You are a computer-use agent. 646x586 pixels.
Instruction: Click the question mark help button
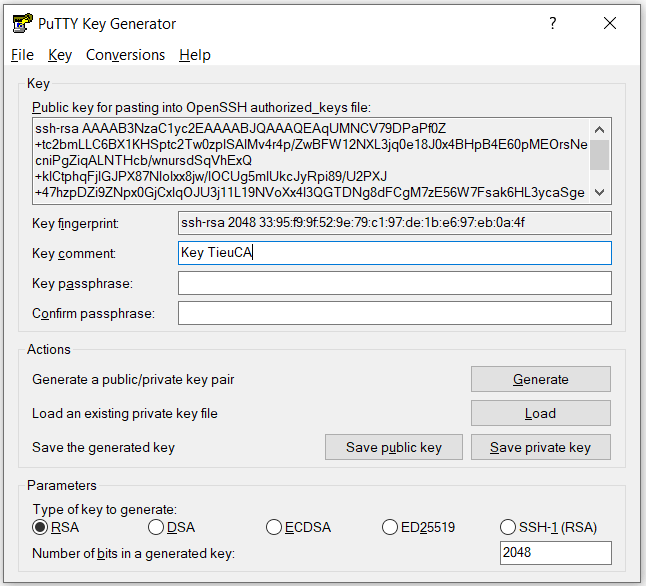tap(552, 23)
